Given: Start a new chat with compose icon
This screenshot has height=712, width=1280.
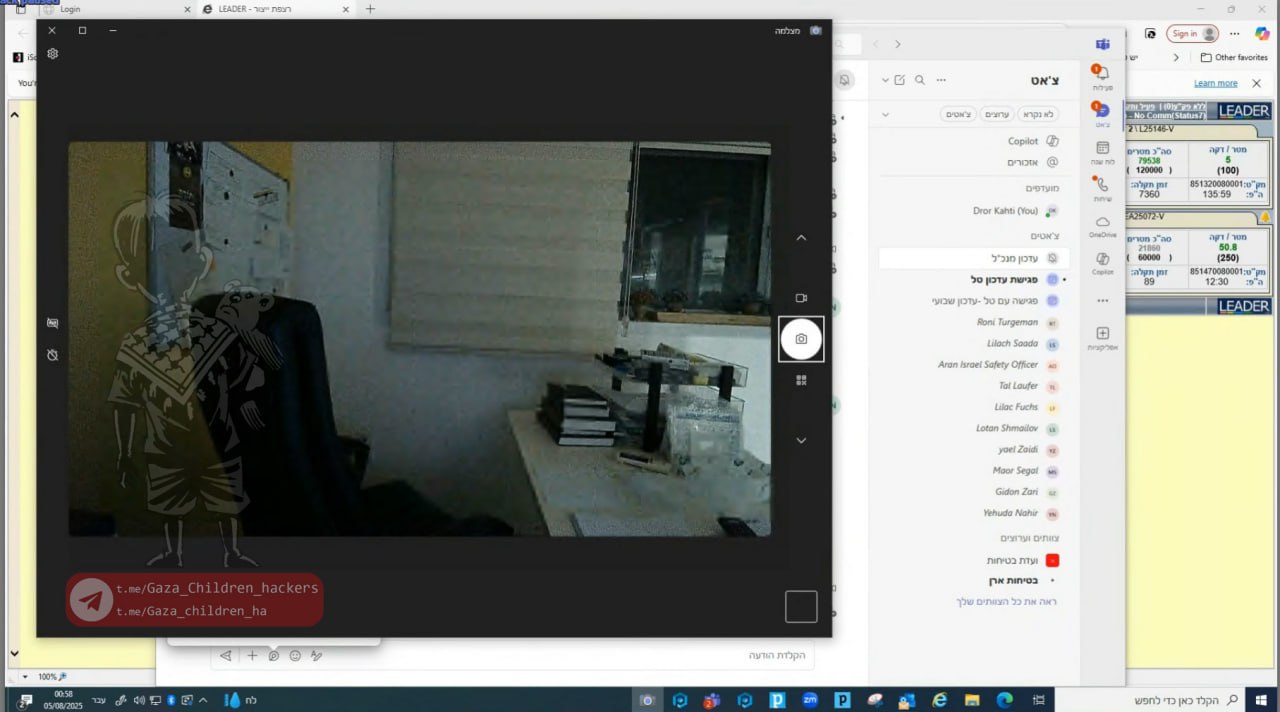Looking at the screenshot, I should point(899,80).
